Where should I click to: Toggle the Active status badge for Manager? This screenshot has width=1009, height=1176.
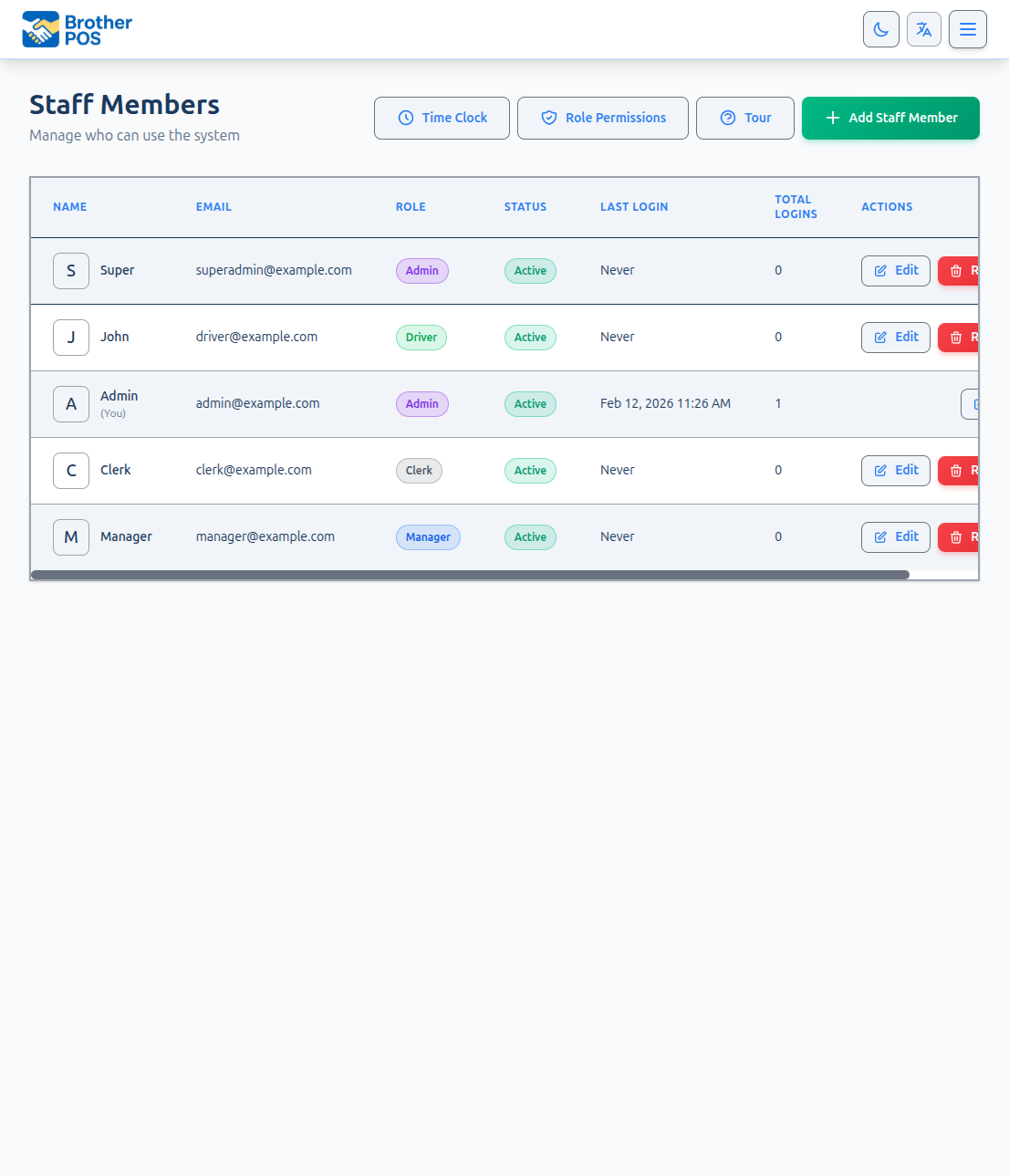[530, 536]
